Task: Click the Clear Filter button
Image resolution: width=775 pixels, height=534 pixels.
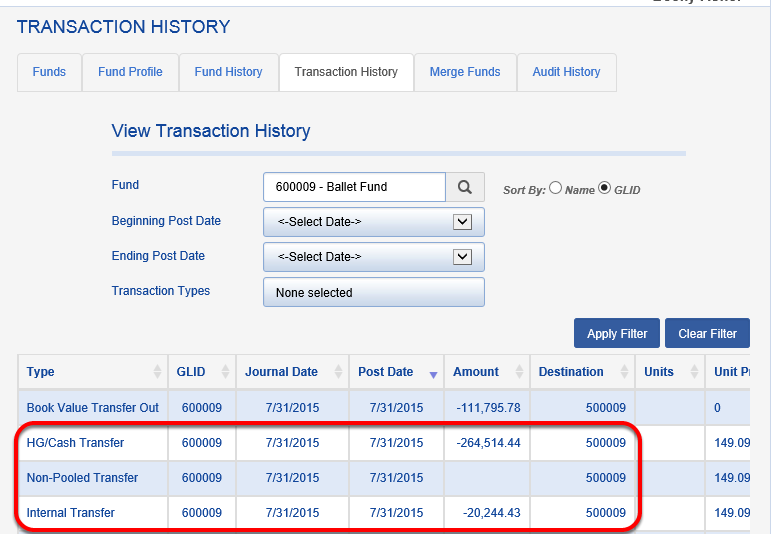Action: click(x=707, y=333)
